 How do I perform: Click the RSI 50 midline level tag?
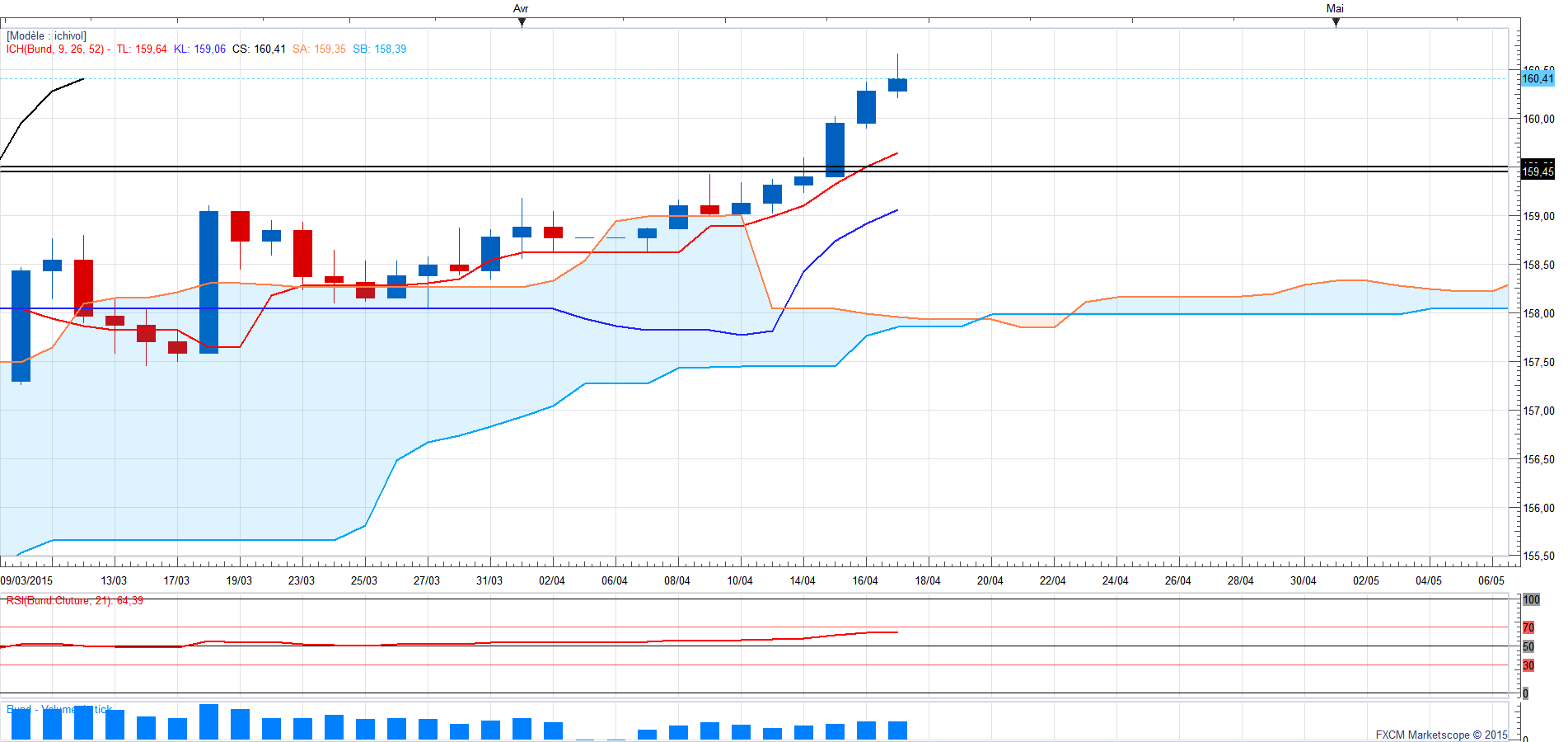1528,646
